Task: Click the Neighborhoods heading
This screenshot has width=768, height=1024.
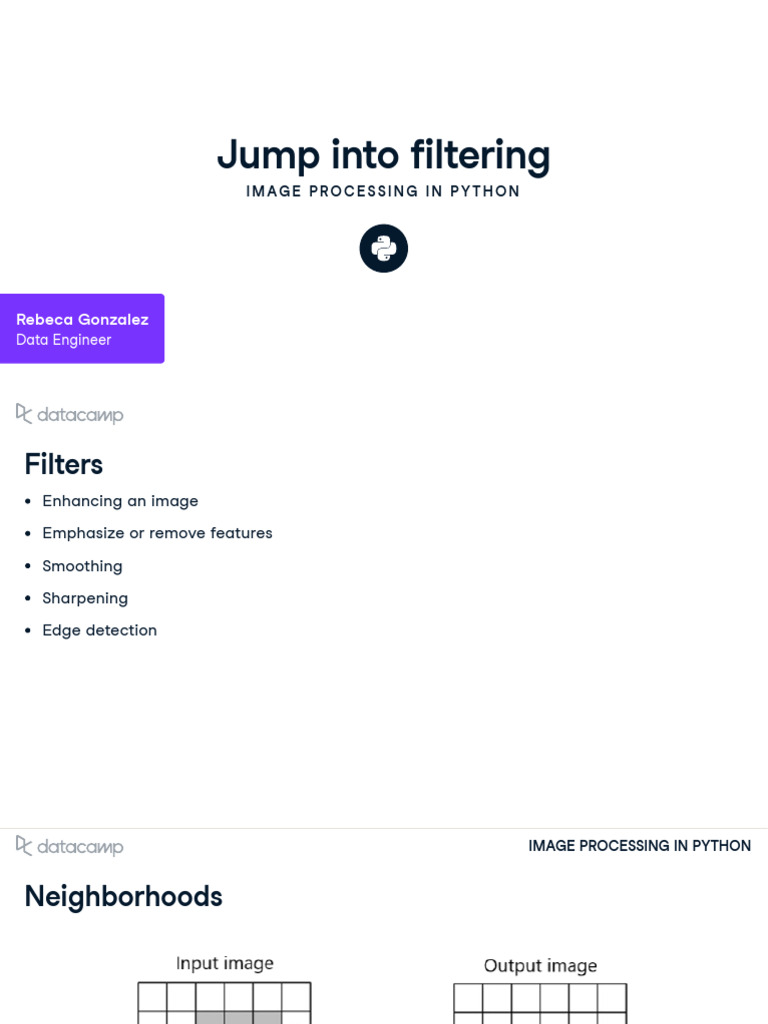Action: (x=123, y=897)
